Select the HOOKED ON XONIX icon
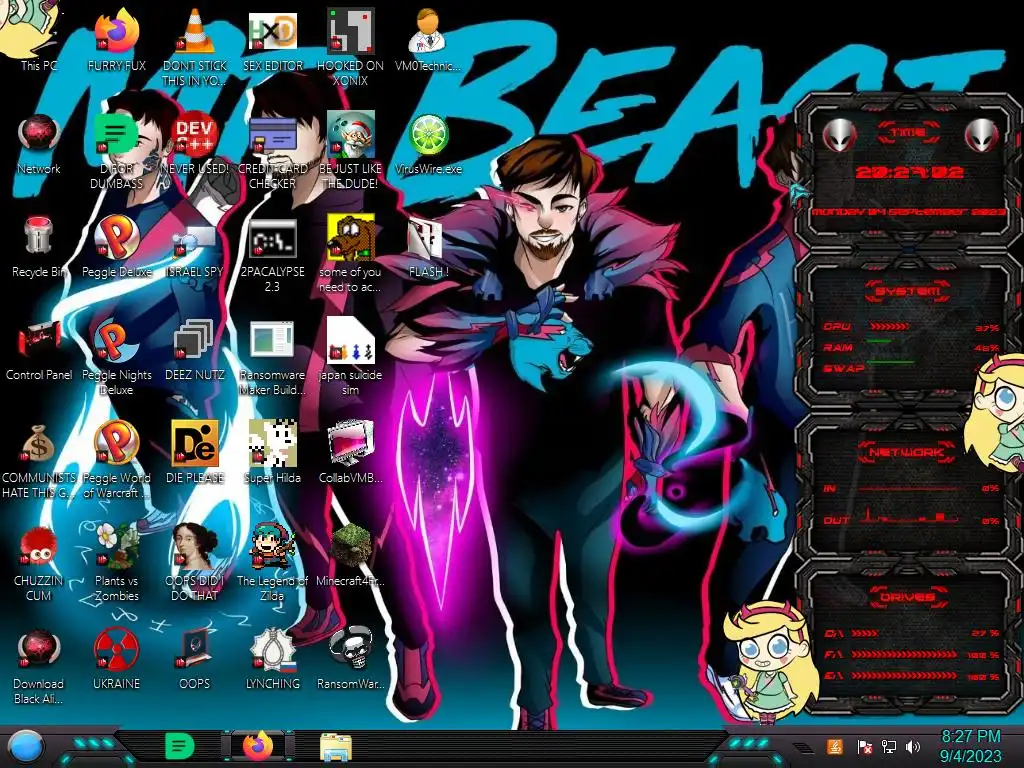The image size is (1024, 768). [x=350, y=46]
